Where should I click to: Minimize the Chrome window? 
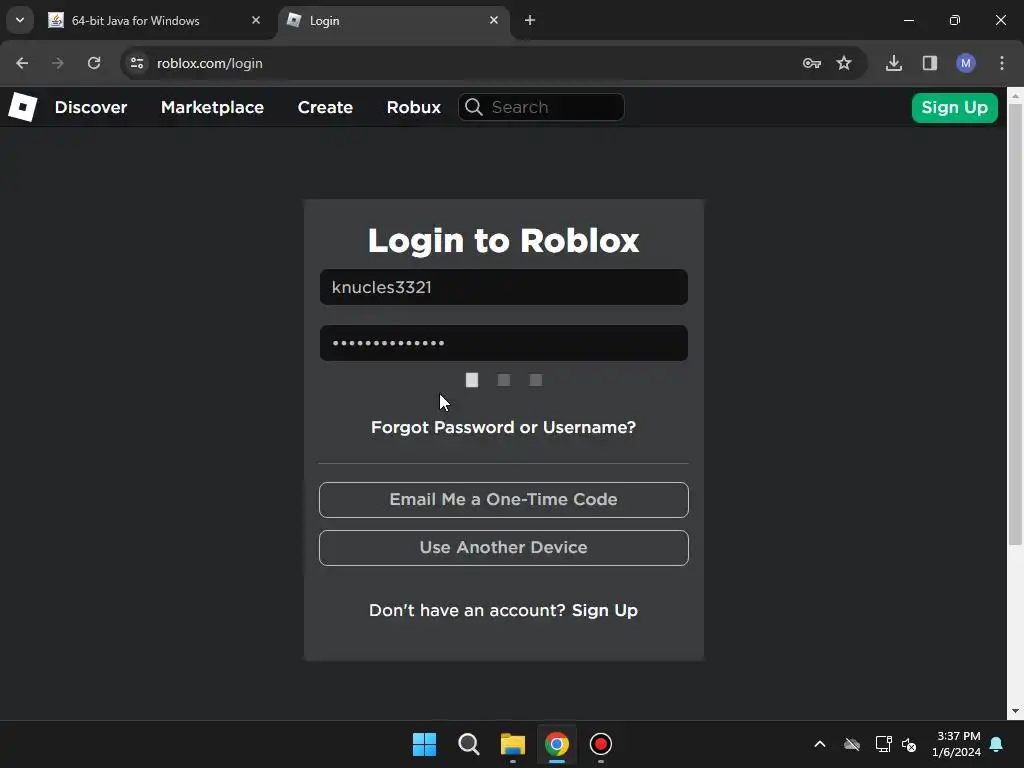[x=908, y=20]
